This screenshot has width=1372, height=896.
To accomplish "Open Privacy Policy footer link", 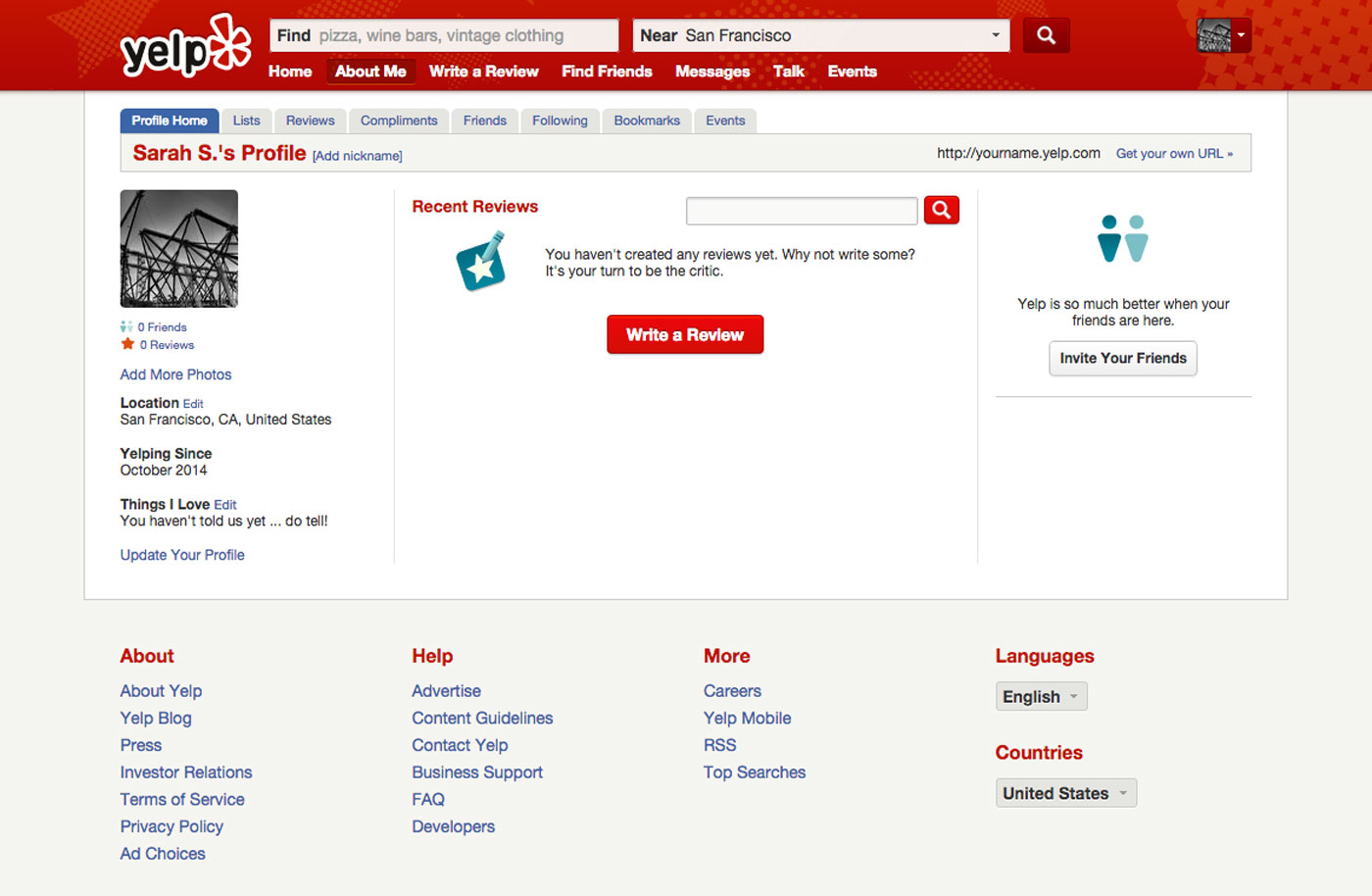I will (171, 826).
